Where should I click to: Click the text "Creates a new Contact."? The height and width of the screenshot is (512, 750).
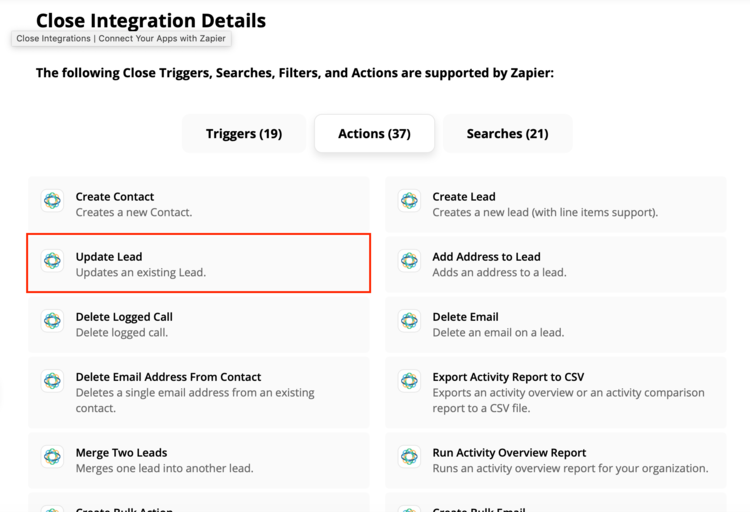click(134, 212)
